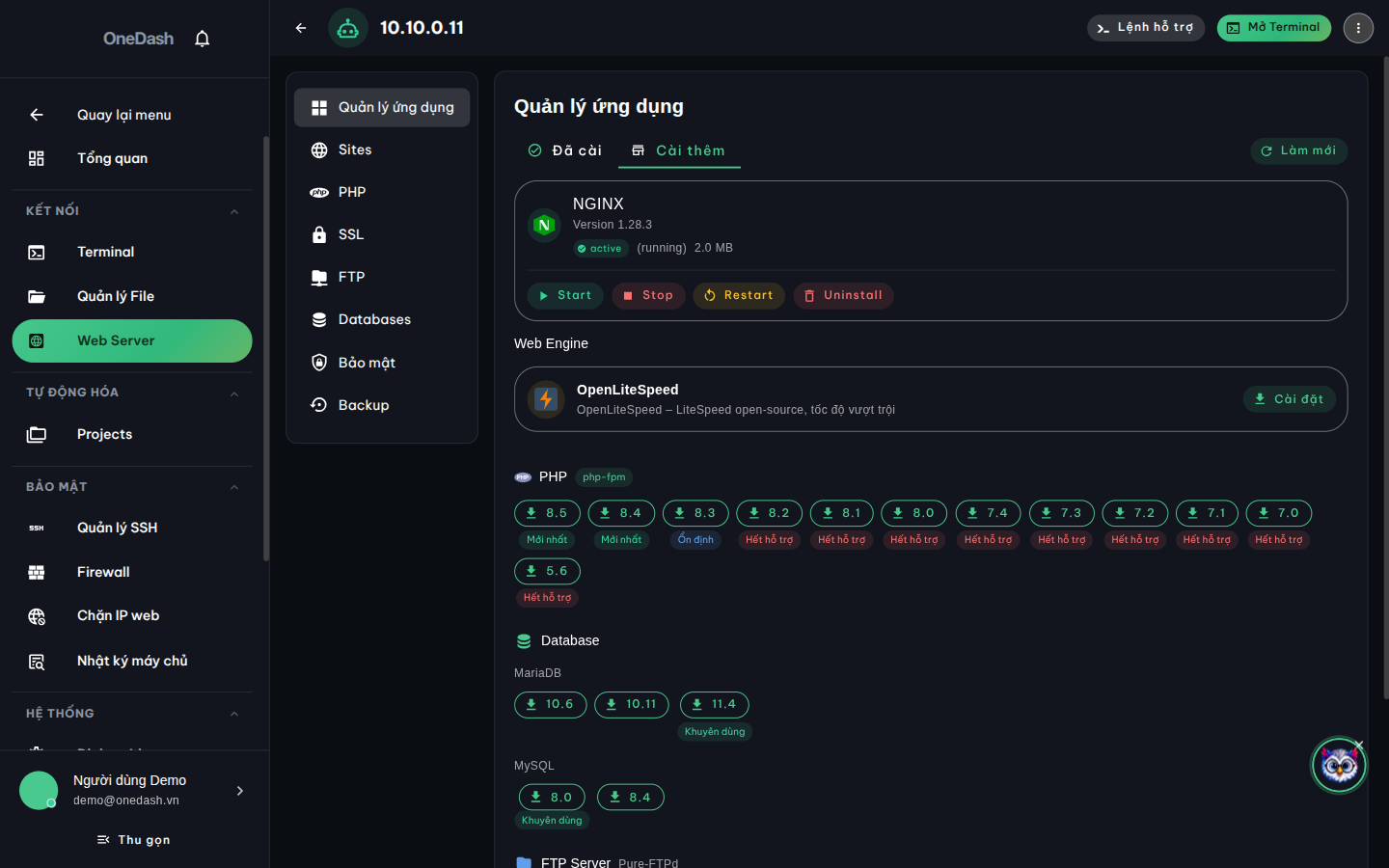Click the php-fpm tag label

coord(604,477)
